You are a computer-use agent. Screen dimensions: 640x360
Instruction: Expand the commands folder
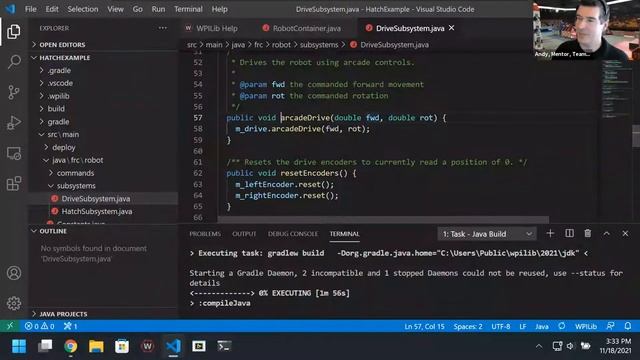75,173
